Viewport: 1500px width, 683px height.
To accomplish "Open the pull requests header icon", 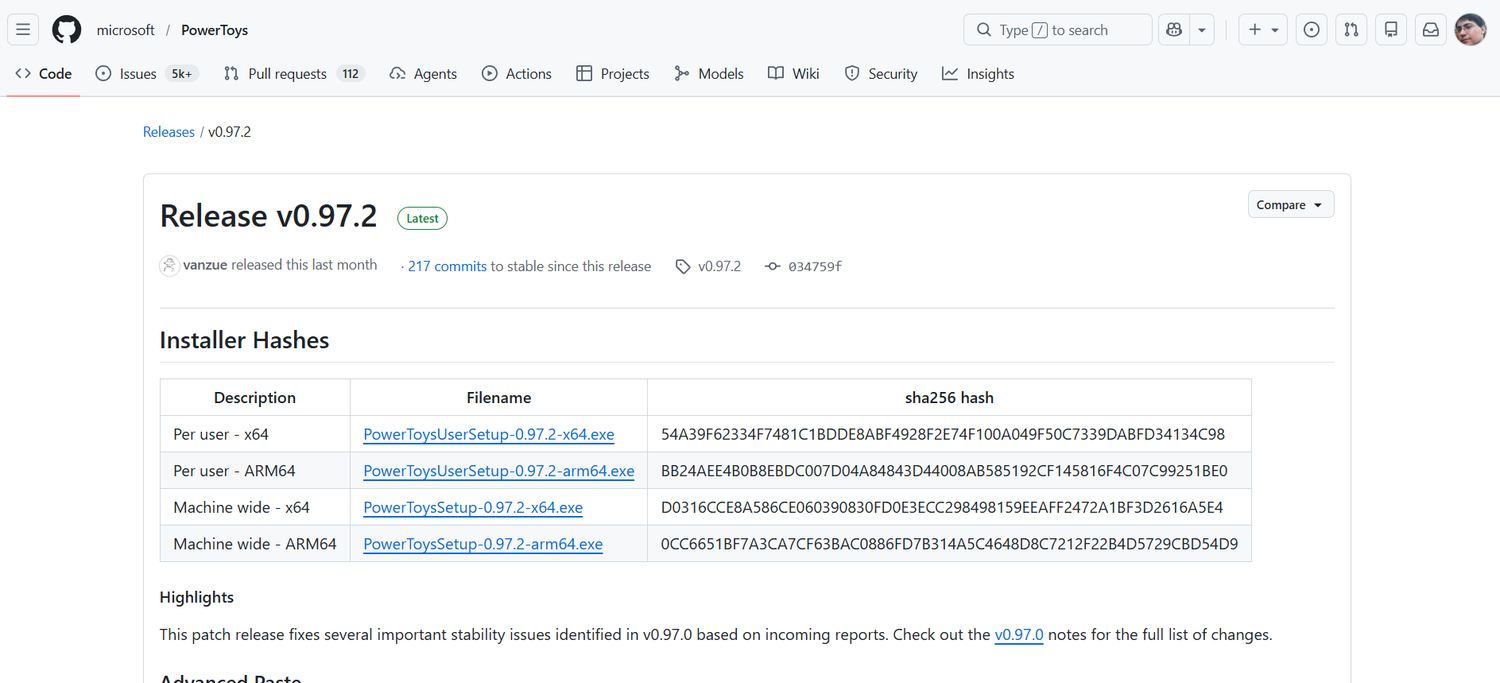I will click(x=1351, y=30).
